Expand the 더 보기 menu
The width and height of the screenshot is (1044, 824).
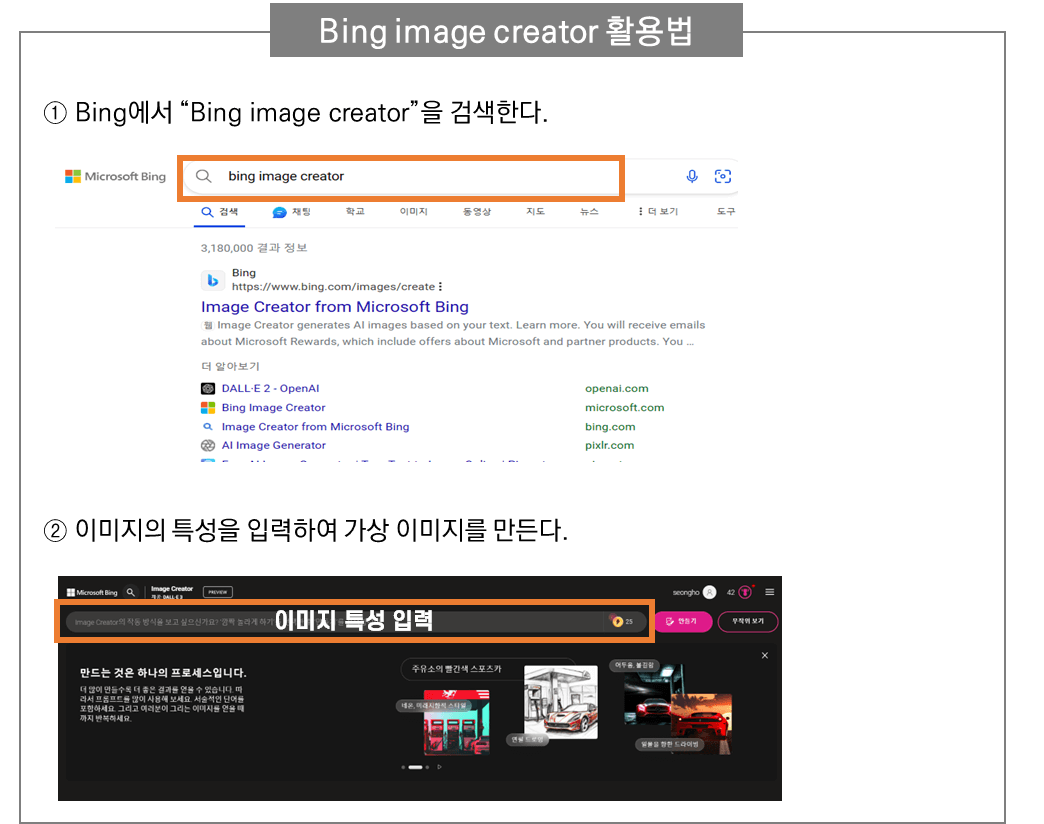tap(658, 211)
